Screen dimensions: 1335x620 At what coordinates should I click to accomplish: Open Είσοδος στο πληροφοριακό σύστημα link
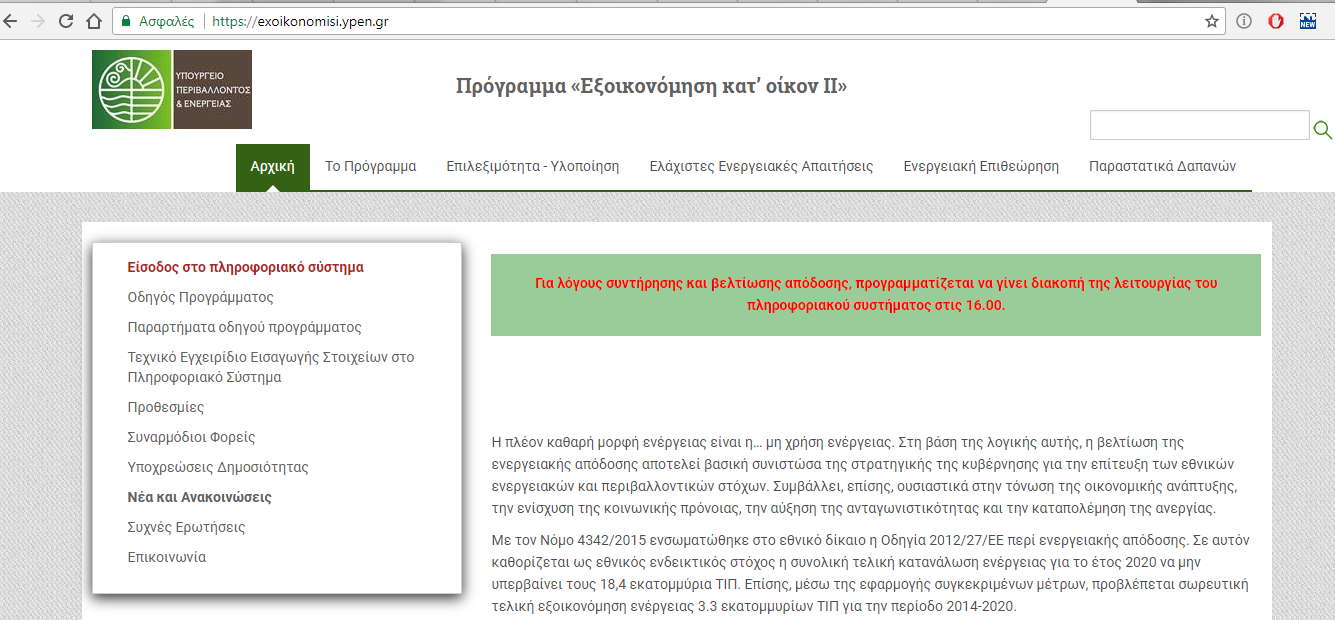point(246,267)
